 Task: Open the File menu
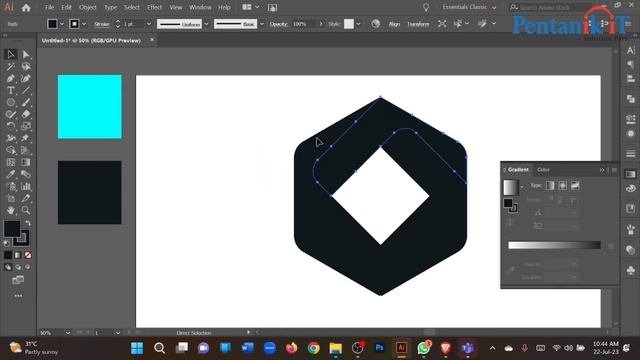(x=49, y=7)
